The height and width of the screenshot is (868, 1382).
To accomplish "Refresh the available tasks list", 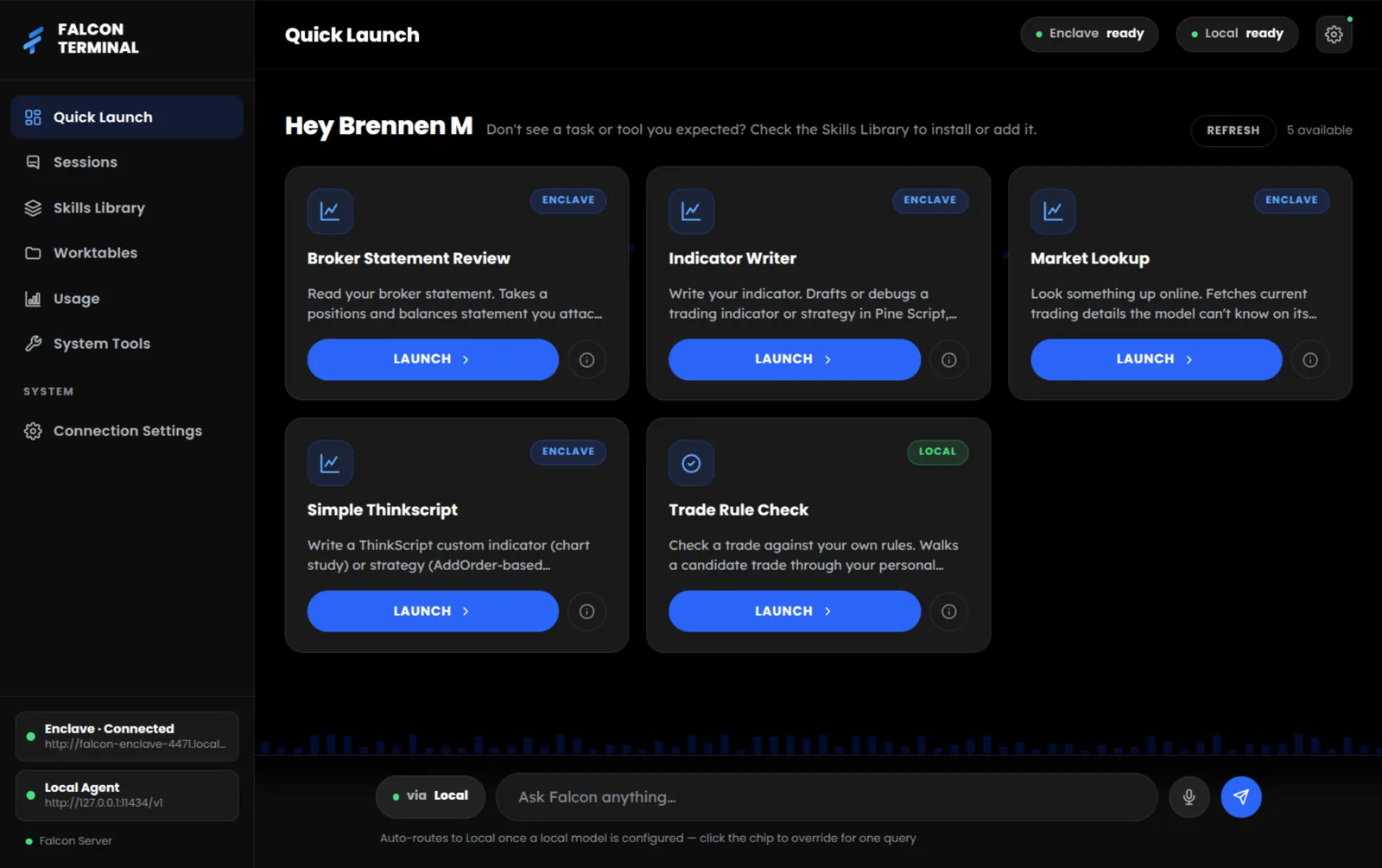I will [1233, 130].
